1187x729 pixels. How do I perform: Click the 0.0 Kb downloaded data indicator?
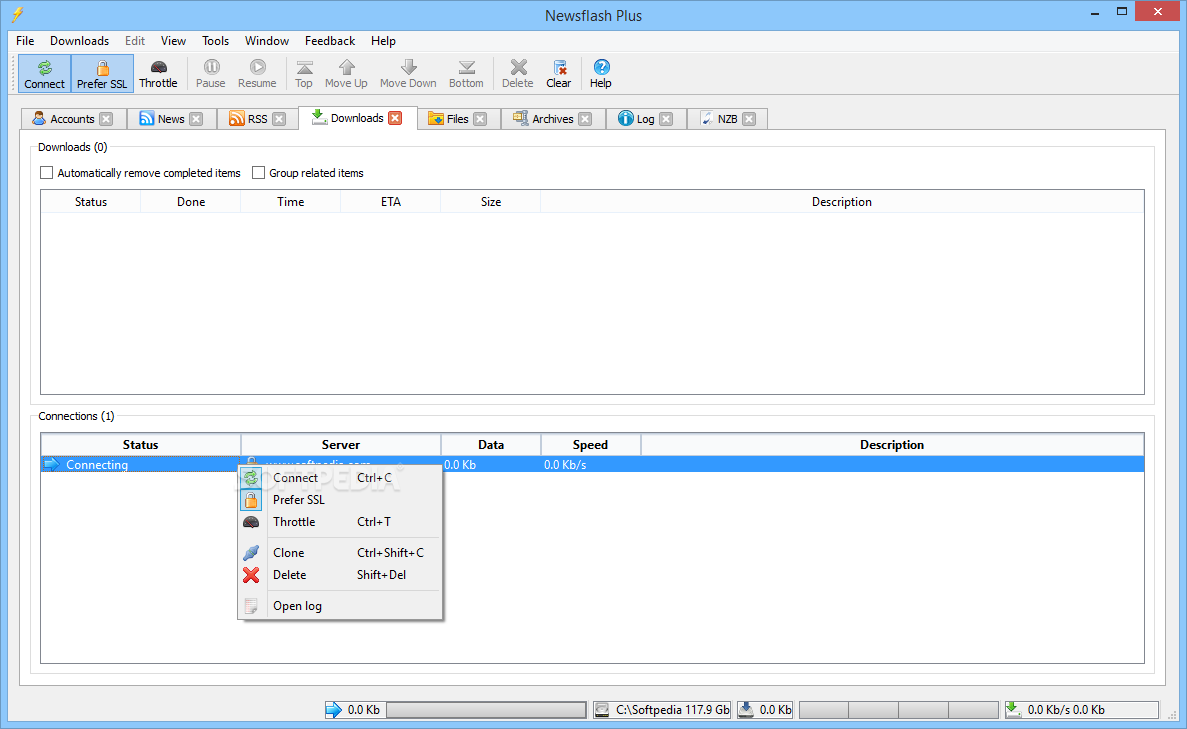click(766, 709)
